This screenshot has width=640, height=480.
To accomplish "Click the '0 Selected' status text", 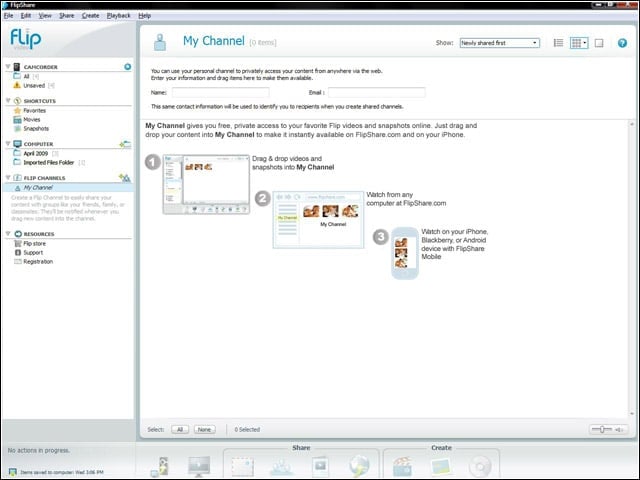I will click(247, 429).
